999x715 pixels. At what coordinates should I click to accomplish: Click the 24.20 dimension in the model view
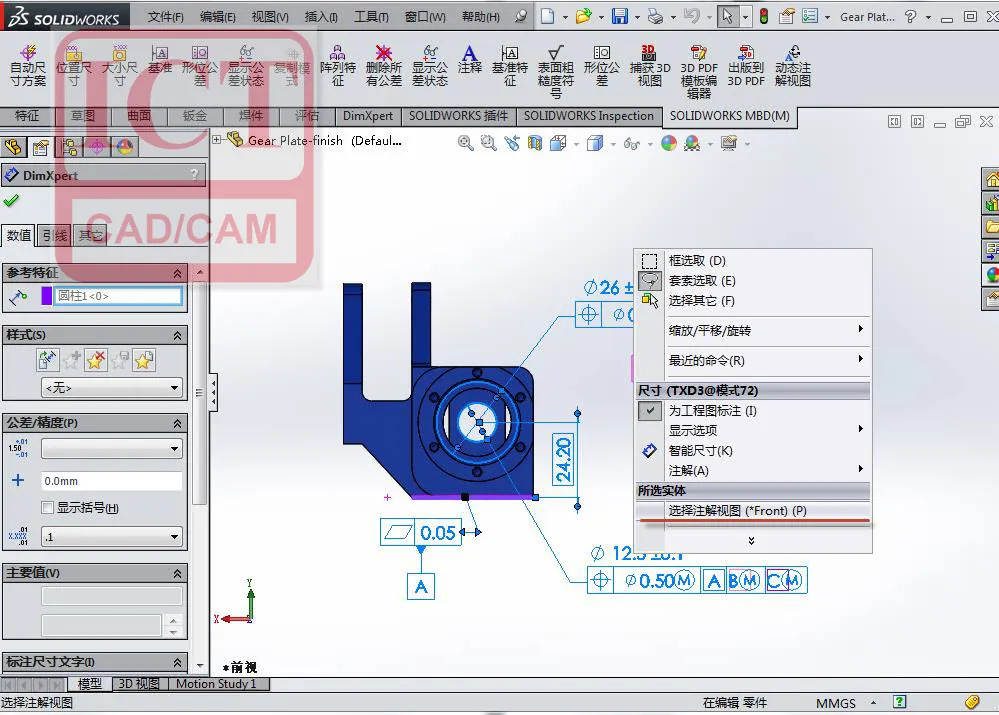click(x=564, y=459)
